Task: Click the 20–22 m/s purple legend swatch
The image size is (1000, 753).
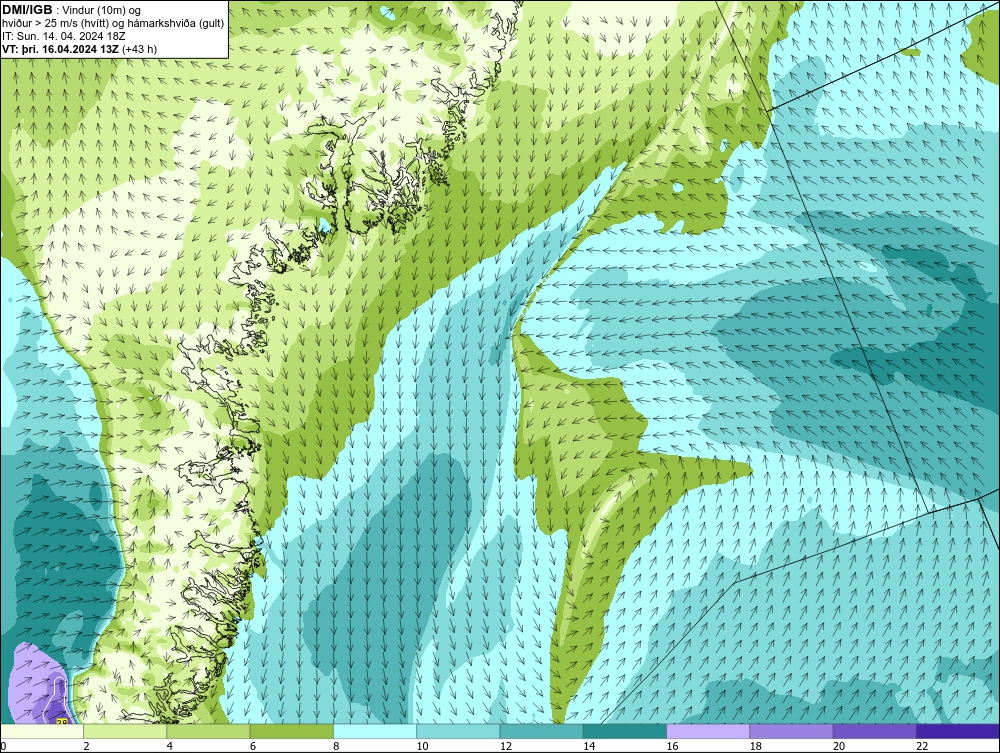Action: (874, 731)
